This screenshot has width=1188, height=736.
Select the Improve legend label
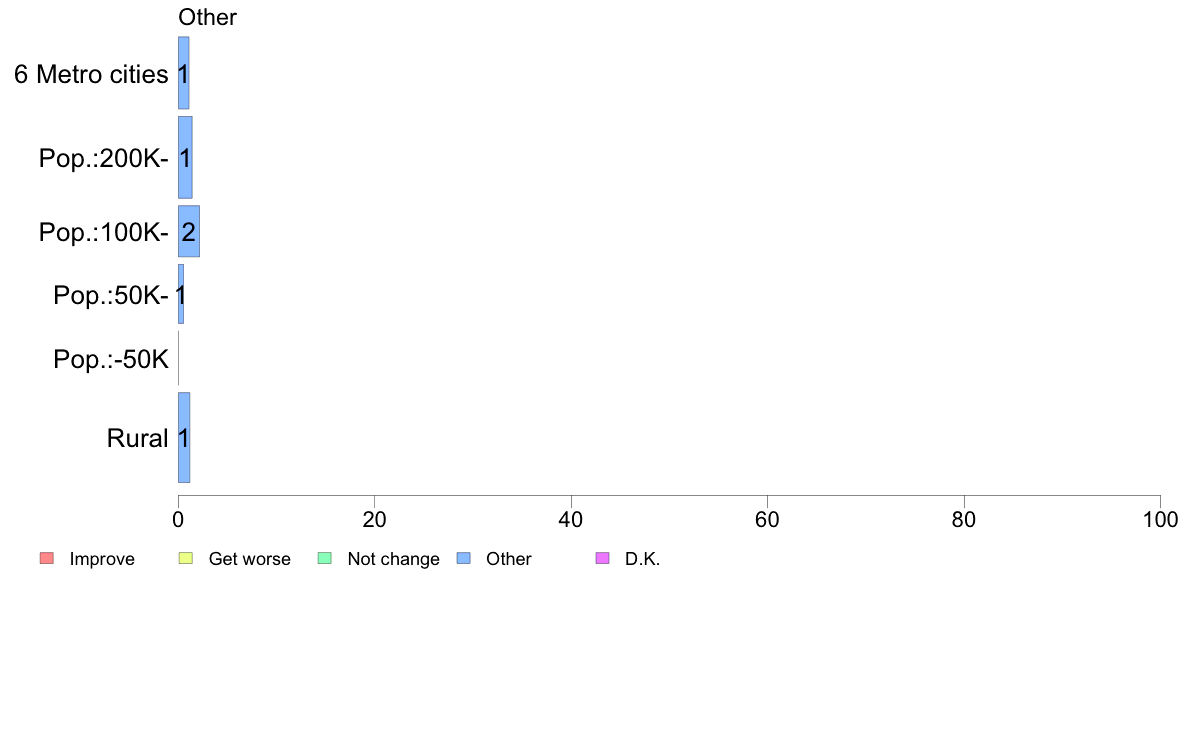[x=102, y=559]
